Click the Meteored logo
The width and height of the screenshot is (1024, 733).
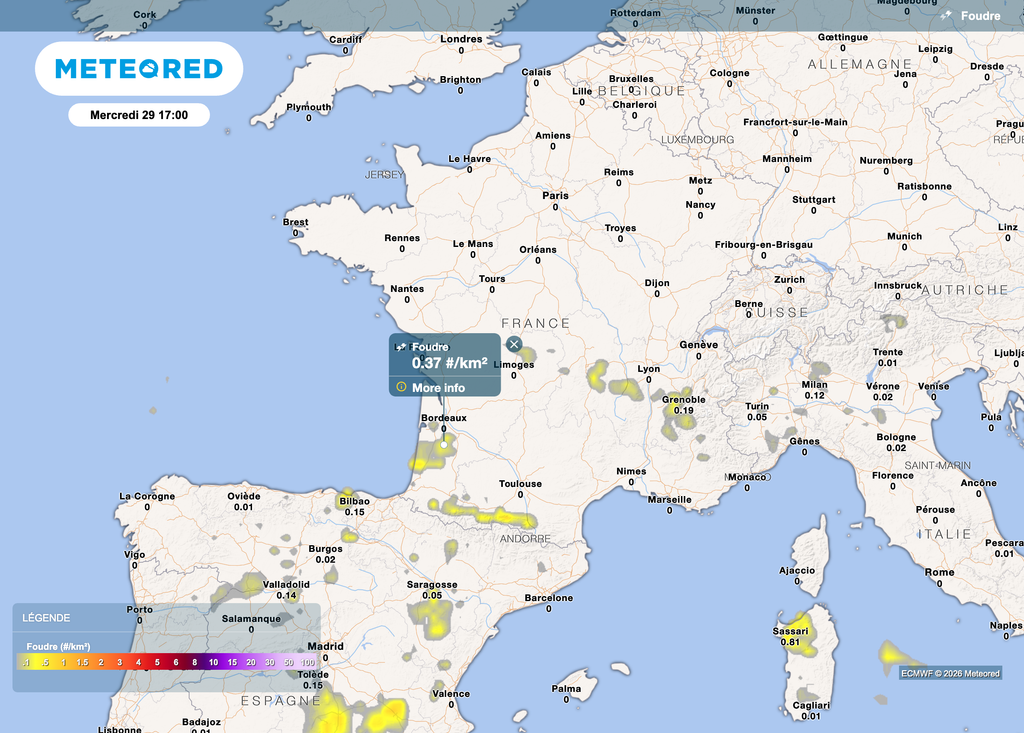point(139,69)
